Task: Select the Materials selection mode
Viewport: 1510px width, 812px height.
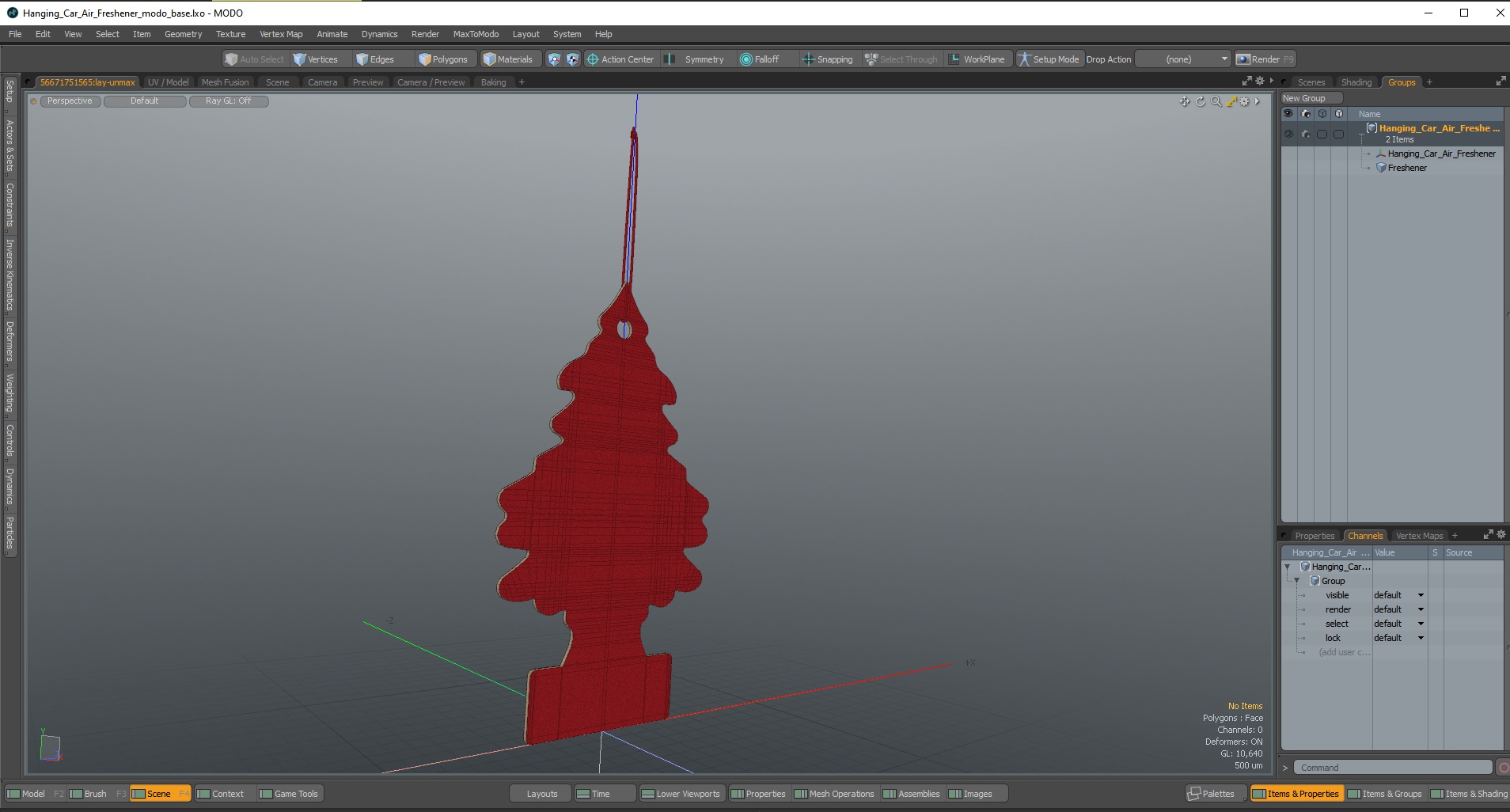Action: 508,59
